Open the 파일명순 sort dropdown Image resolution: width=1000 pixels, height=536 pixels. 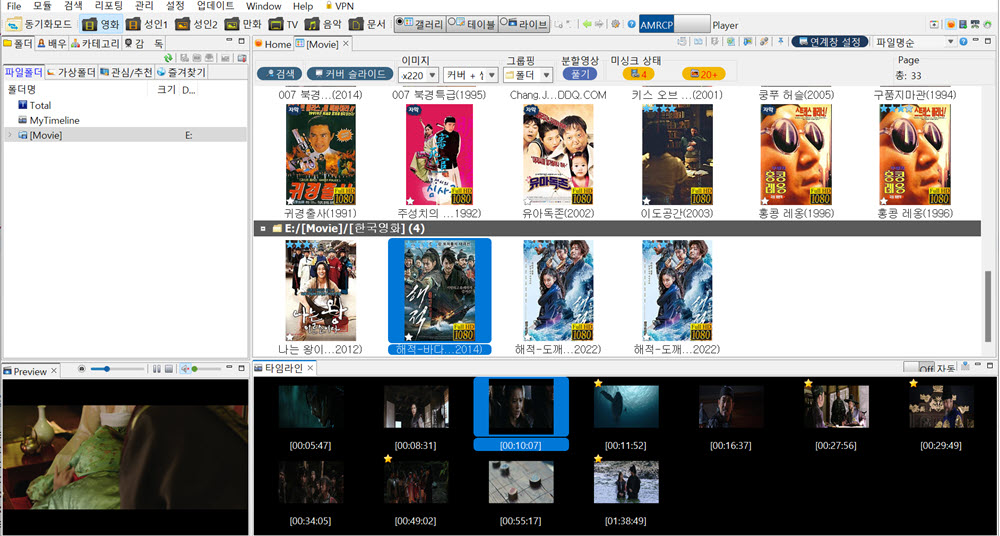click(914, 42)
